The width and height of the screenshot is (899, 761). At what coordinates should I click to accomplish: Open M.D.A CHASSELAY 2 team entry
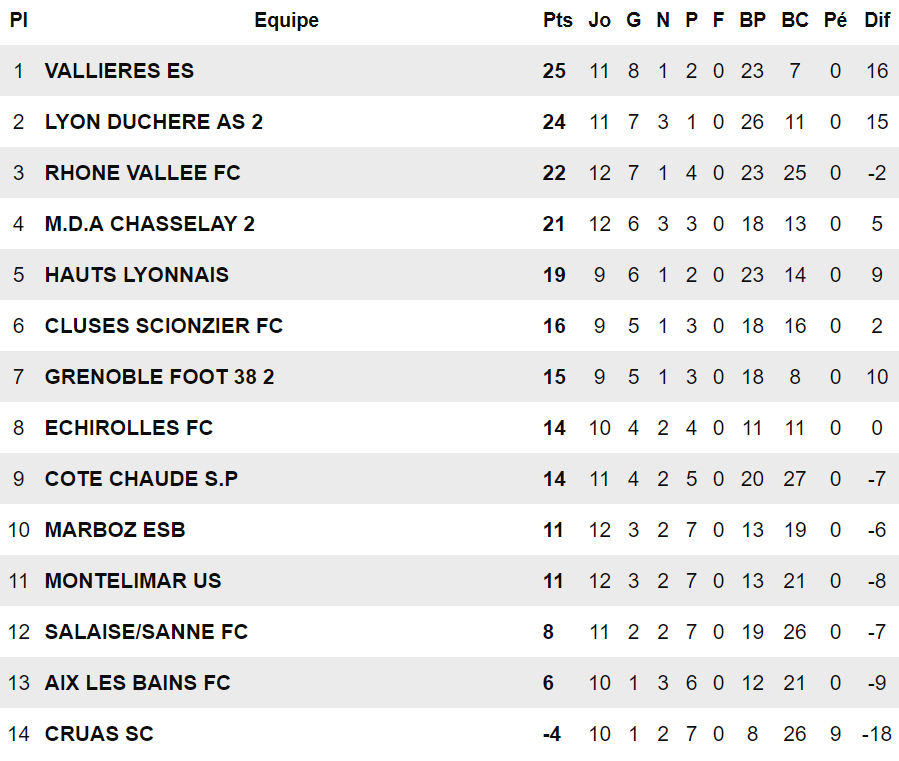[150, 224]
